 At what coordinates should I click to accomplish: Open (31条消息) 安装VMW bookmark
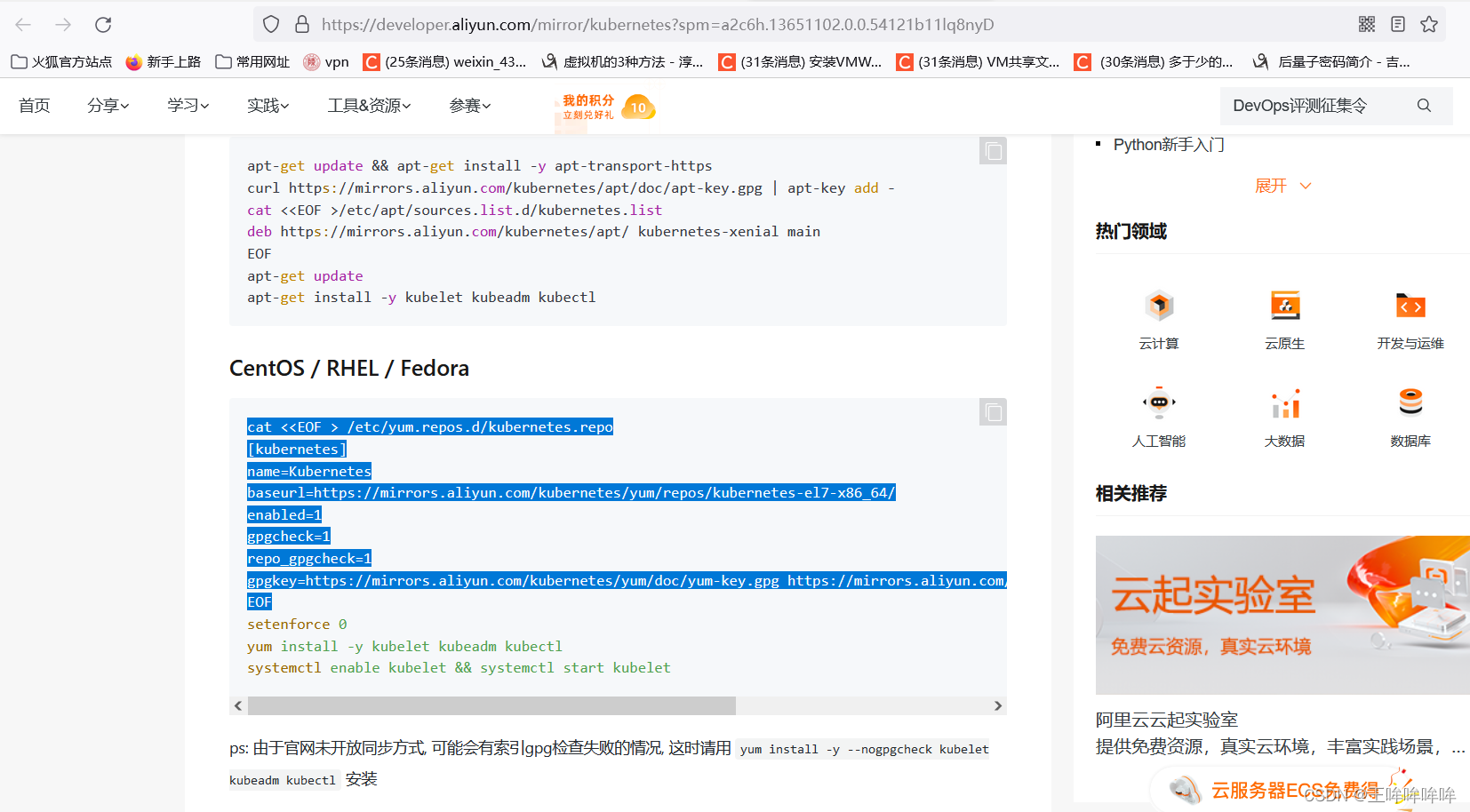coord(800,61)
